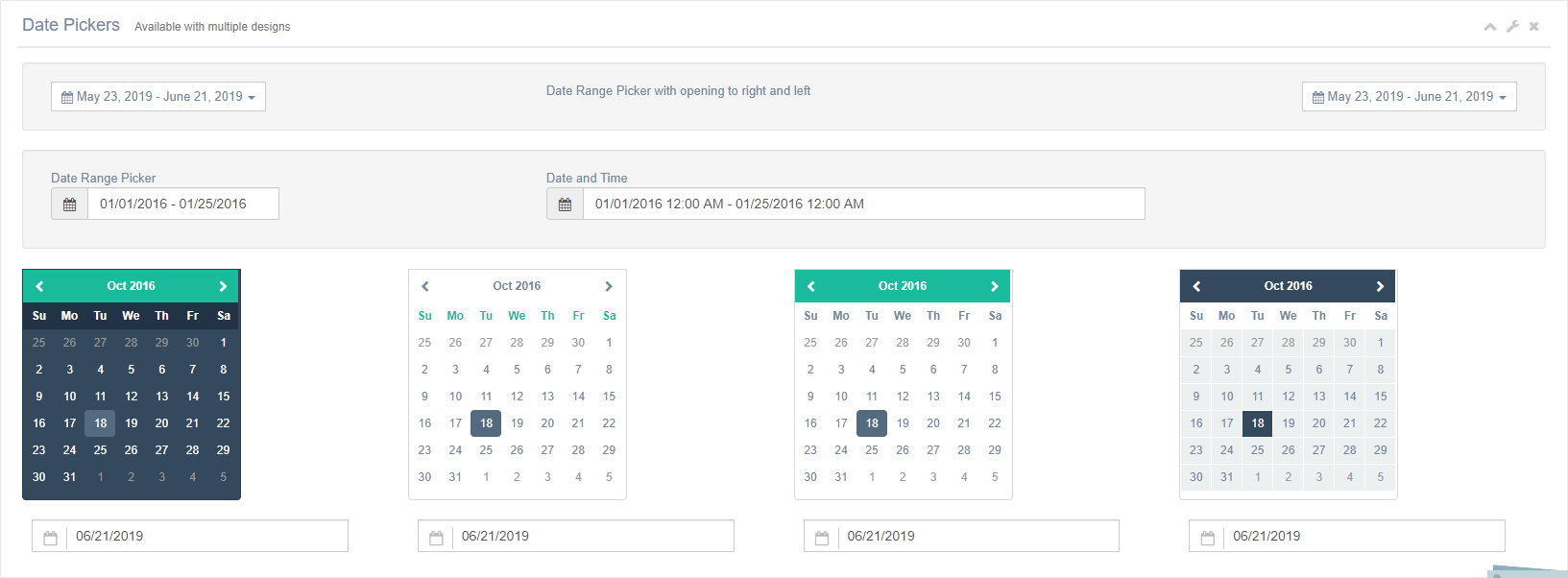Collapse the Date Pickers panel with chevron icon
The height and width of the screenshot is (578, 1568).
[1490, 27]
